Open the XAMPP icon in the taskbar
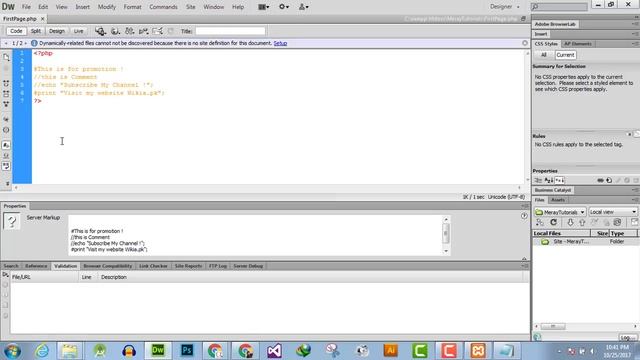Image resolution: width=640 pixels, height=360 pixels. coord(478,350)
